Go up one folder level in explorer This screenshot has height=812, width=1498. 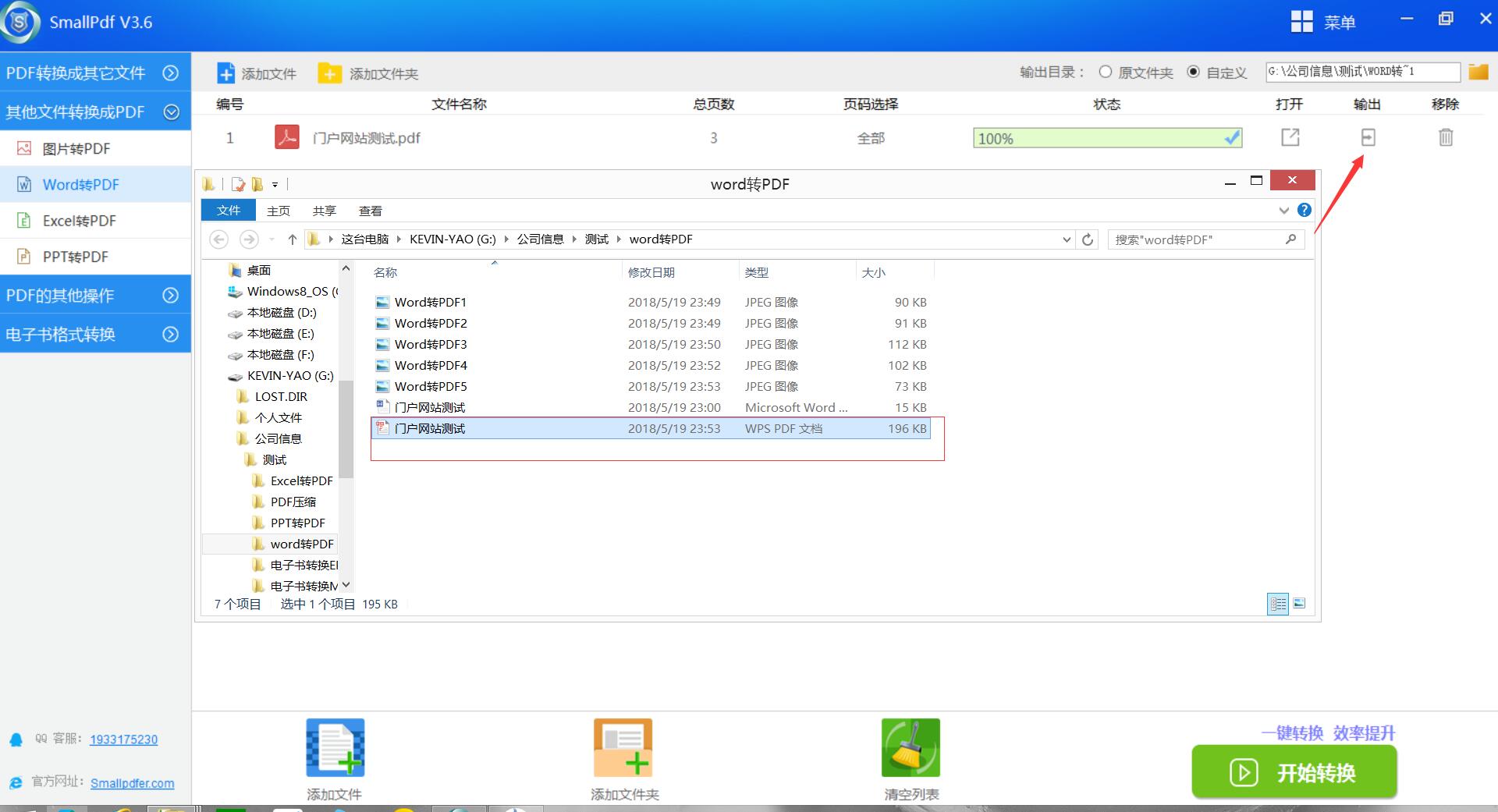click(292, 239)
